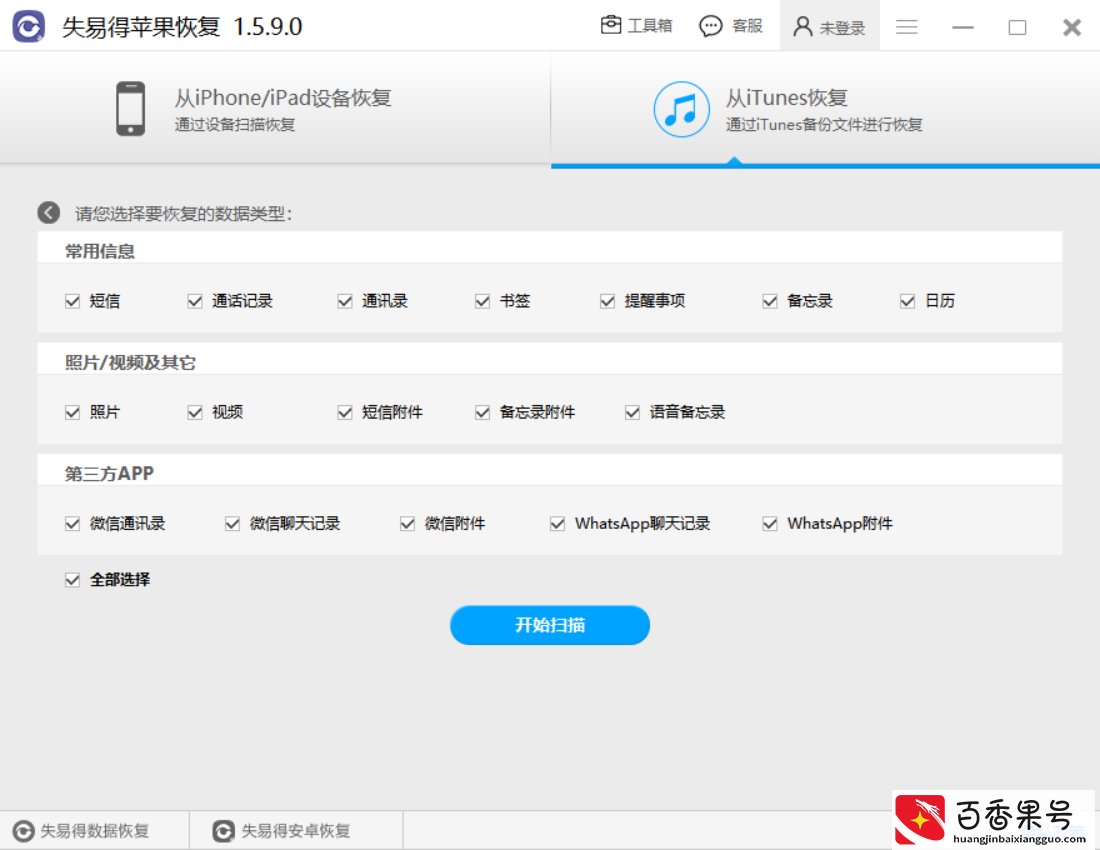Toggle the 短信附件 checkbox
This screenshot has height=850, width=1100.
click(x=344, y=412)
